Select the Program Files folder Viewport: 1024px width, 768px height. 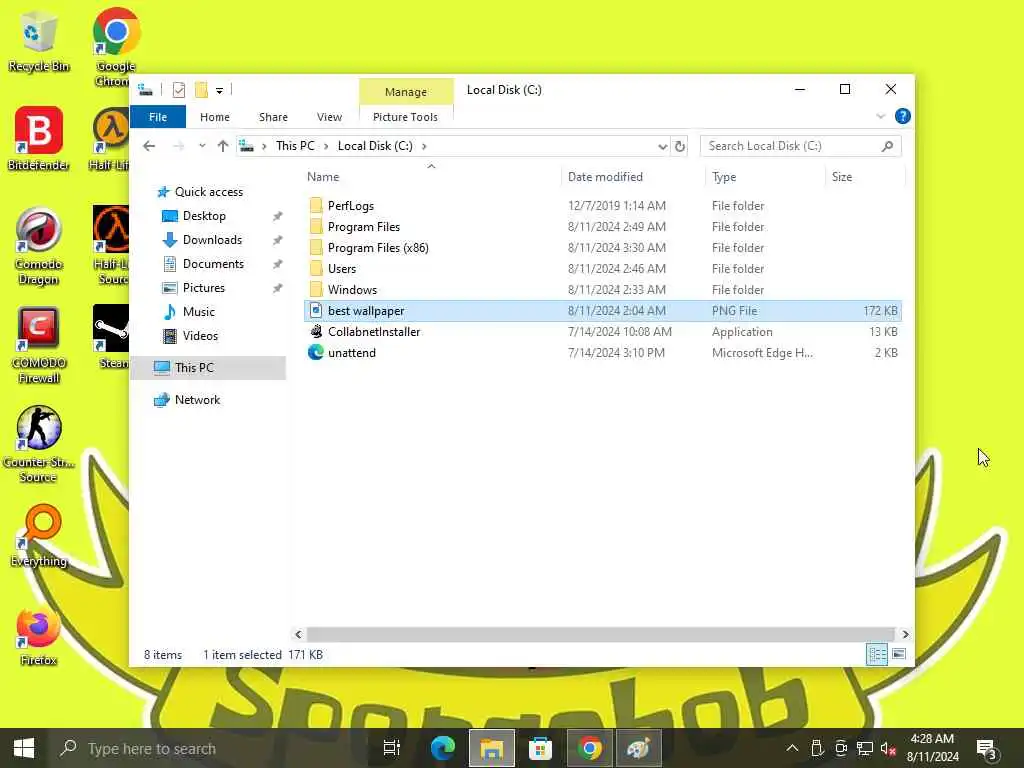coord(602,227)
